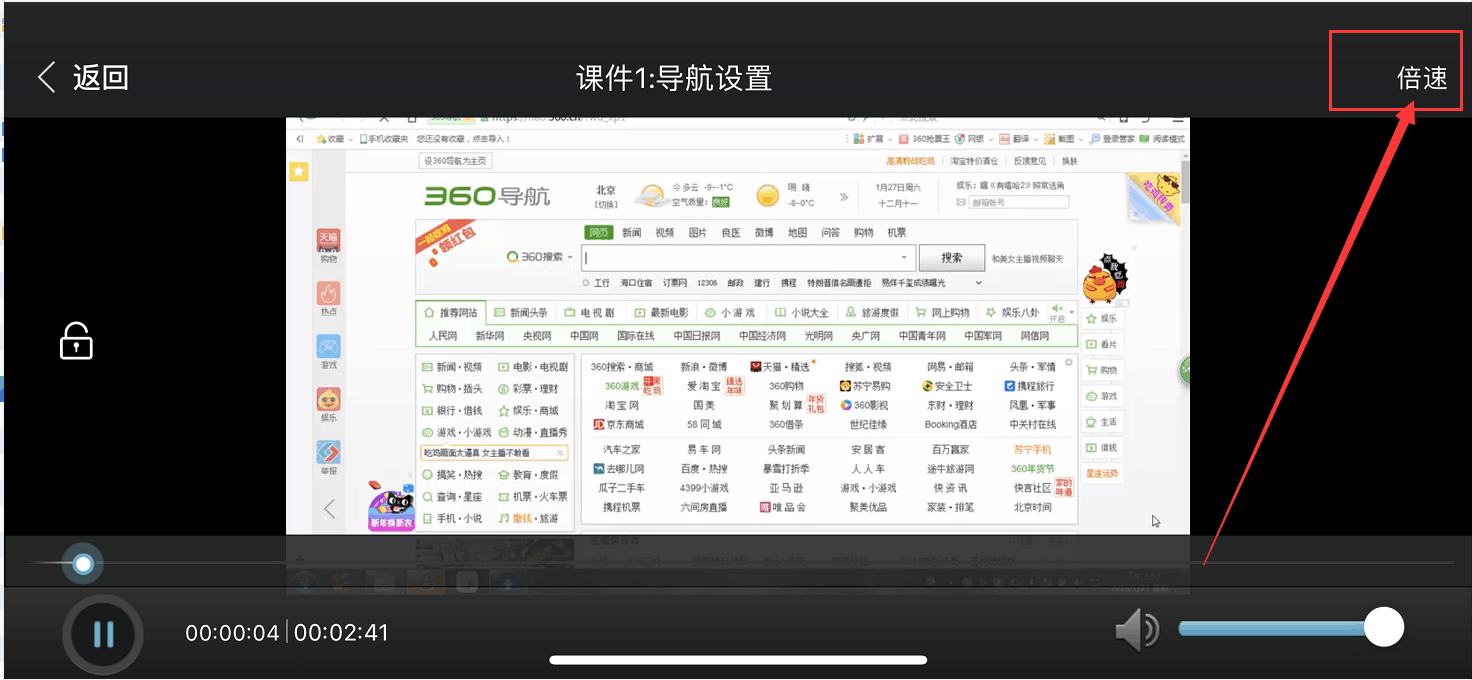Click the 游戏 gamepad sidebar icon
Screen dimensions: 1472x680
[328, 351]
